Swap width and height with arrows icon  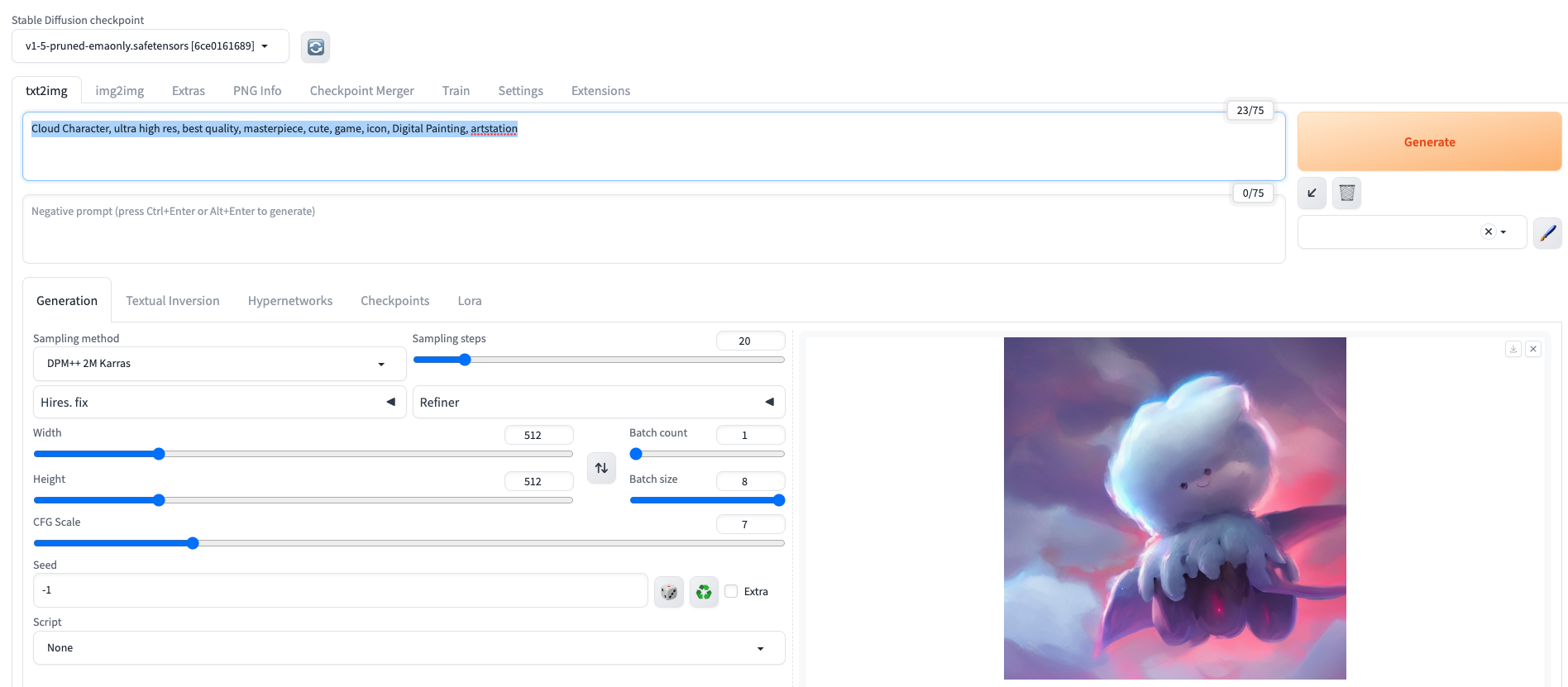click(601, 468)
